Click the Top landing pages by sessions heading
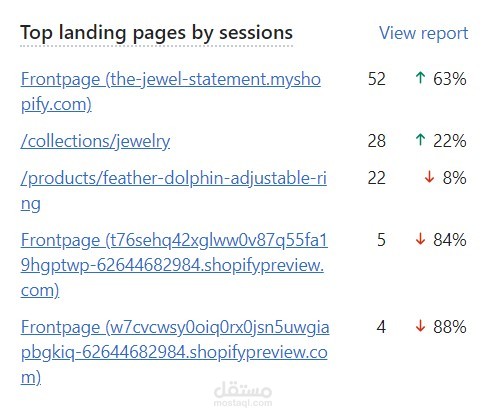Screen dimensions: 486x416 156,33
